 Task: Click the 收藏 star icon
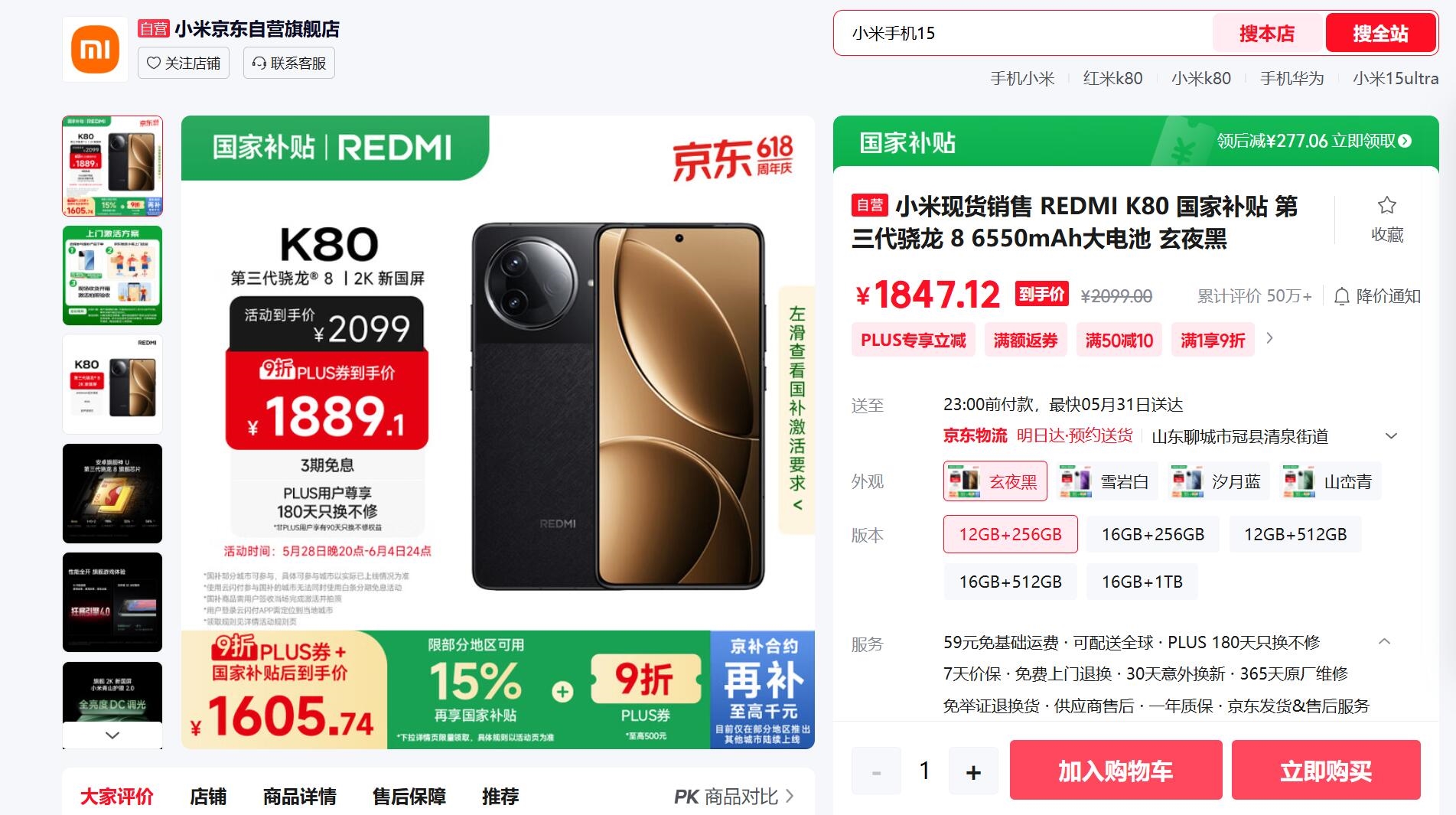coord(1386,205)
